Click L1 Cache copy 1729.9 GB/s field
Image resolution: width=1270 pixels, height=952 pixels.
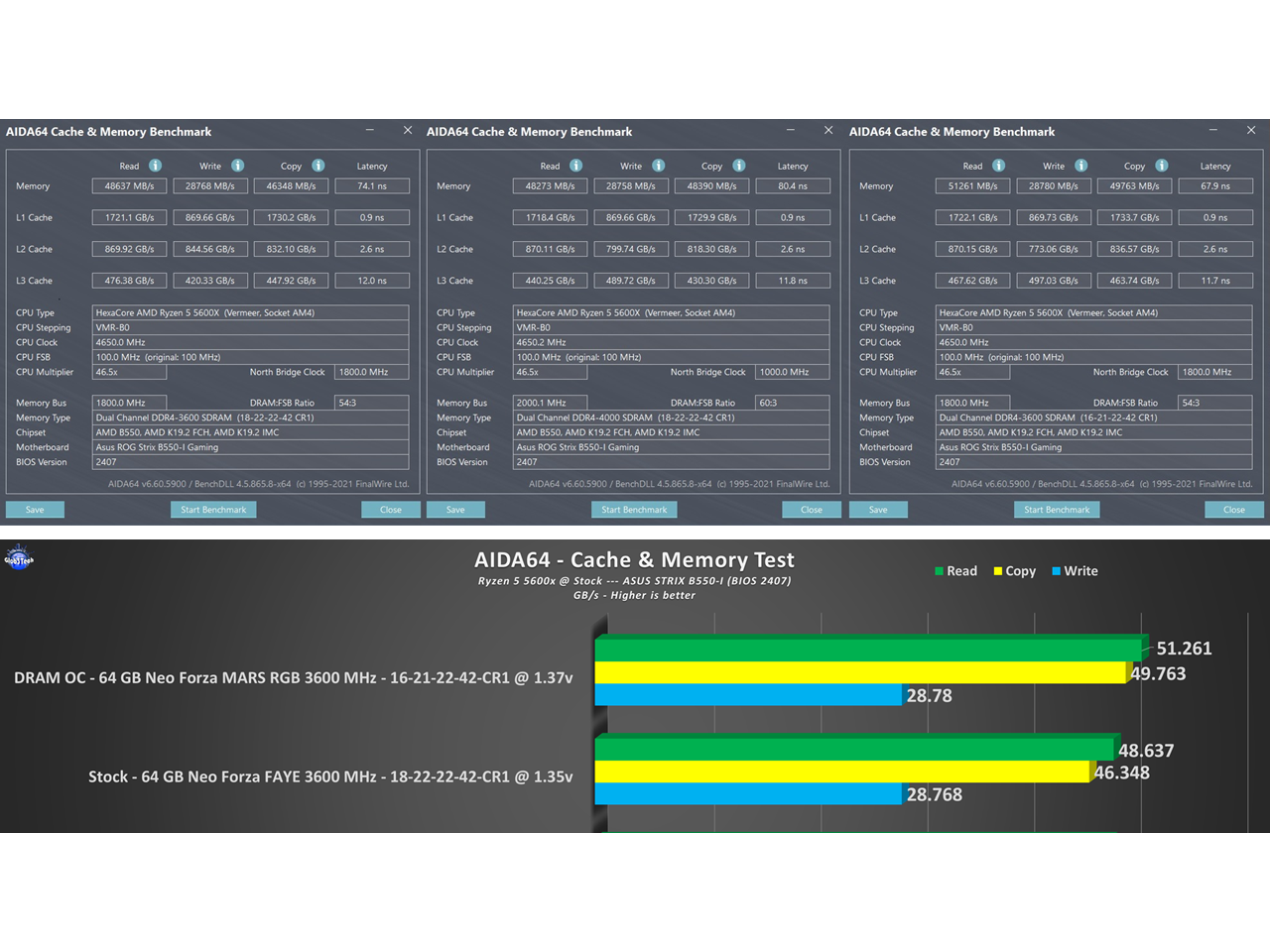[x=711, y=217]
